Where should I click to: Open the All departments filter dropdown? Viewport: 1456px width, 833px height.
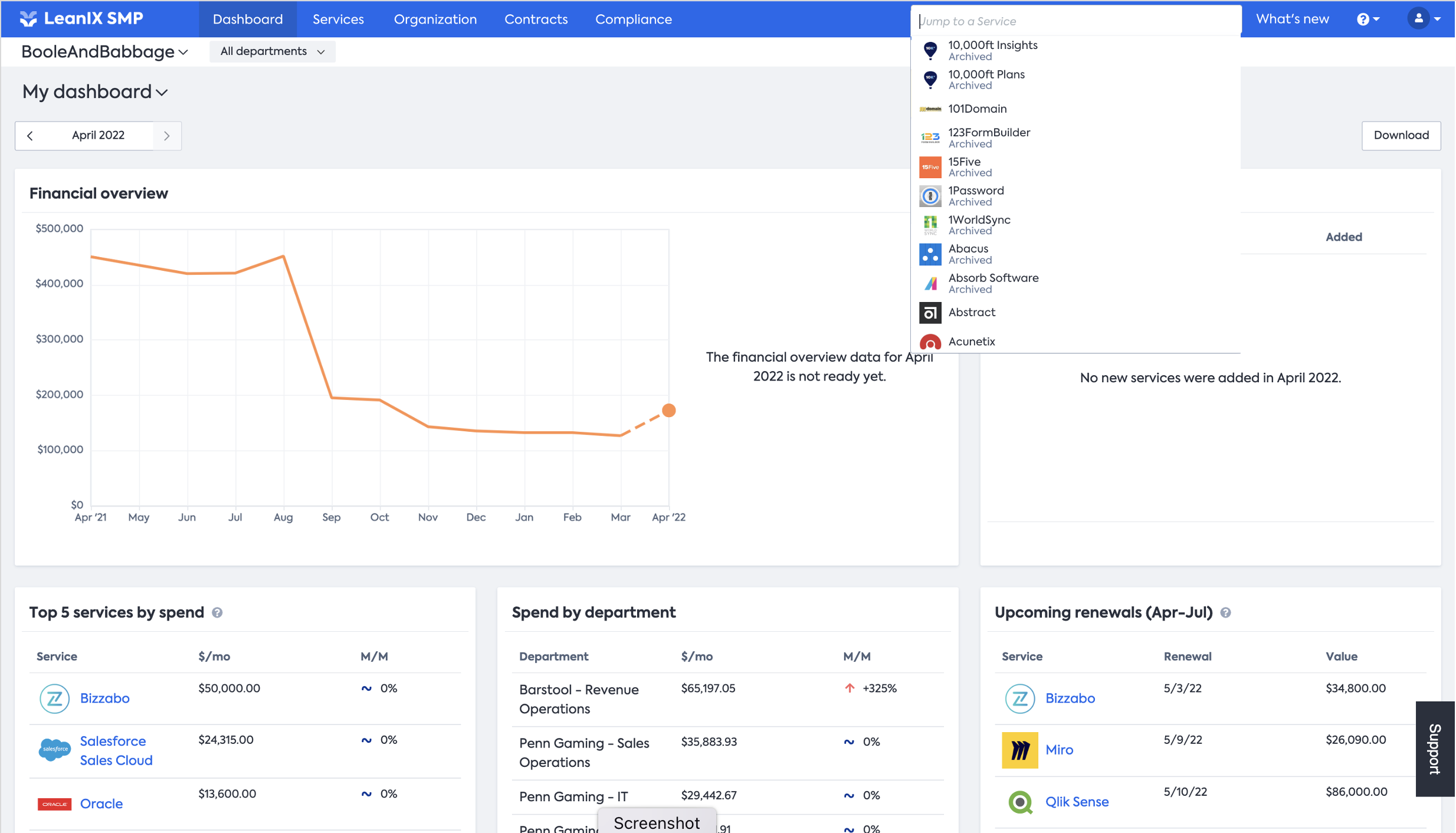pyautogui.click(x=272, y=51)
